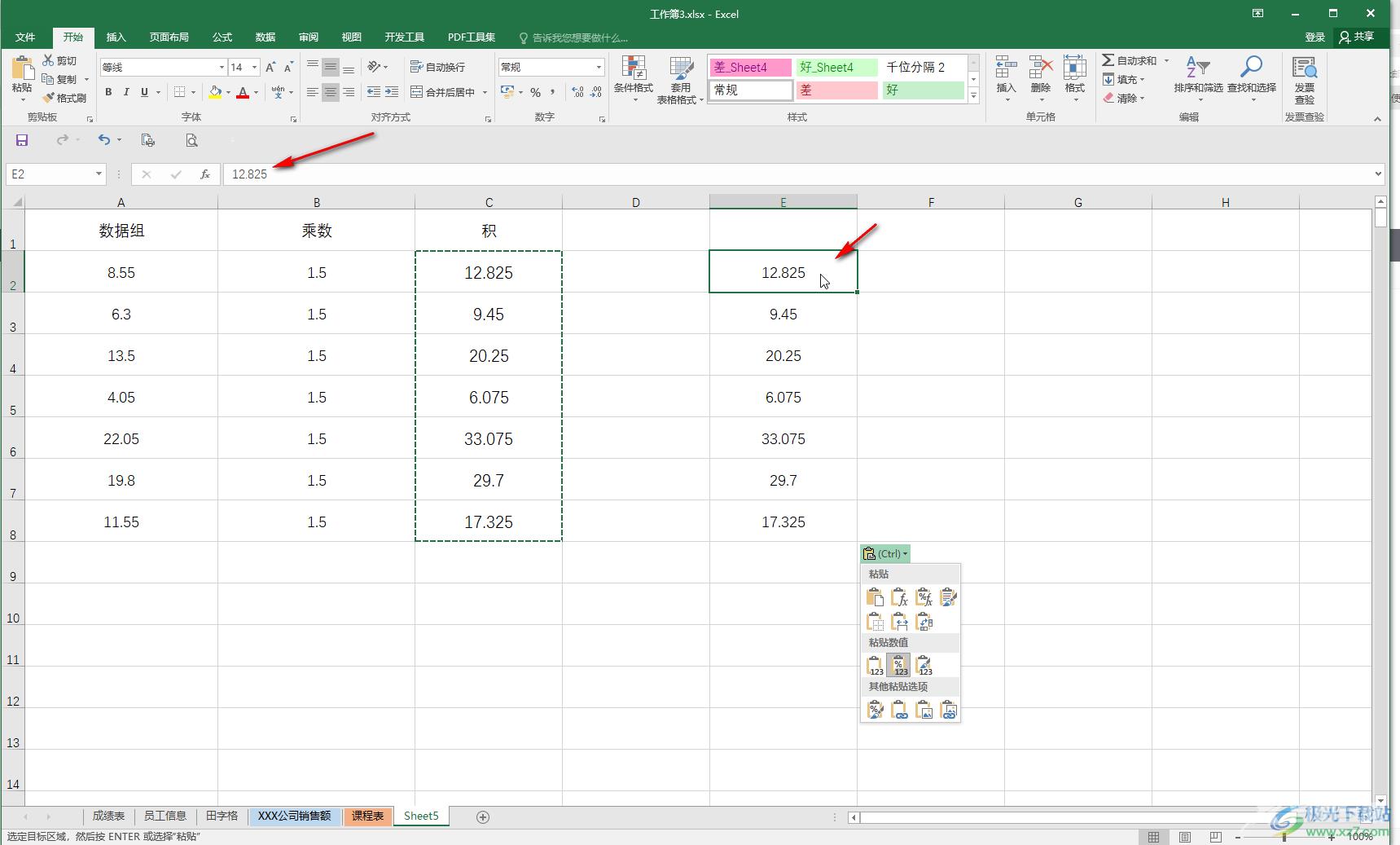Click the Print Preview magnifier icon
The image size is (1400, 845).
click(x=191, y=140)
